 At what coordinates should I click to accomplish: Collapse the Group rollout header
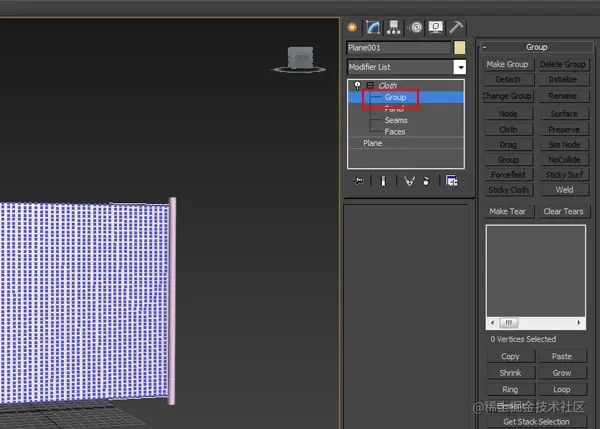536,47
